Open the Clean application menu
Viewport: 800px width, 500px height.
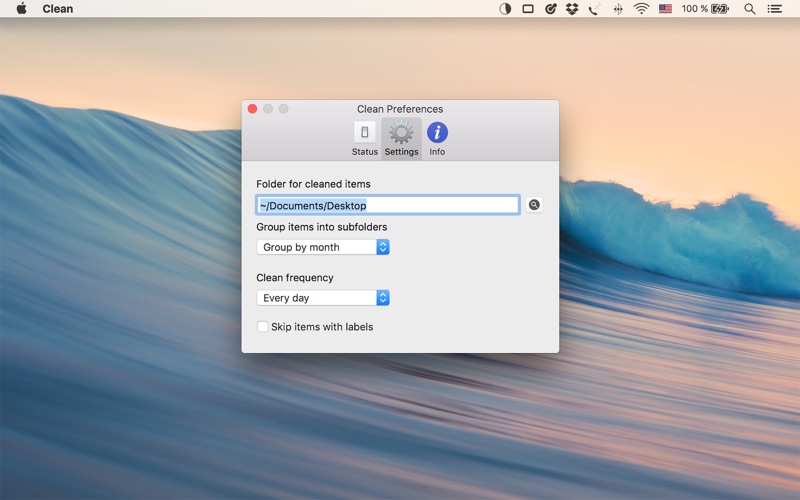(58, 9)
